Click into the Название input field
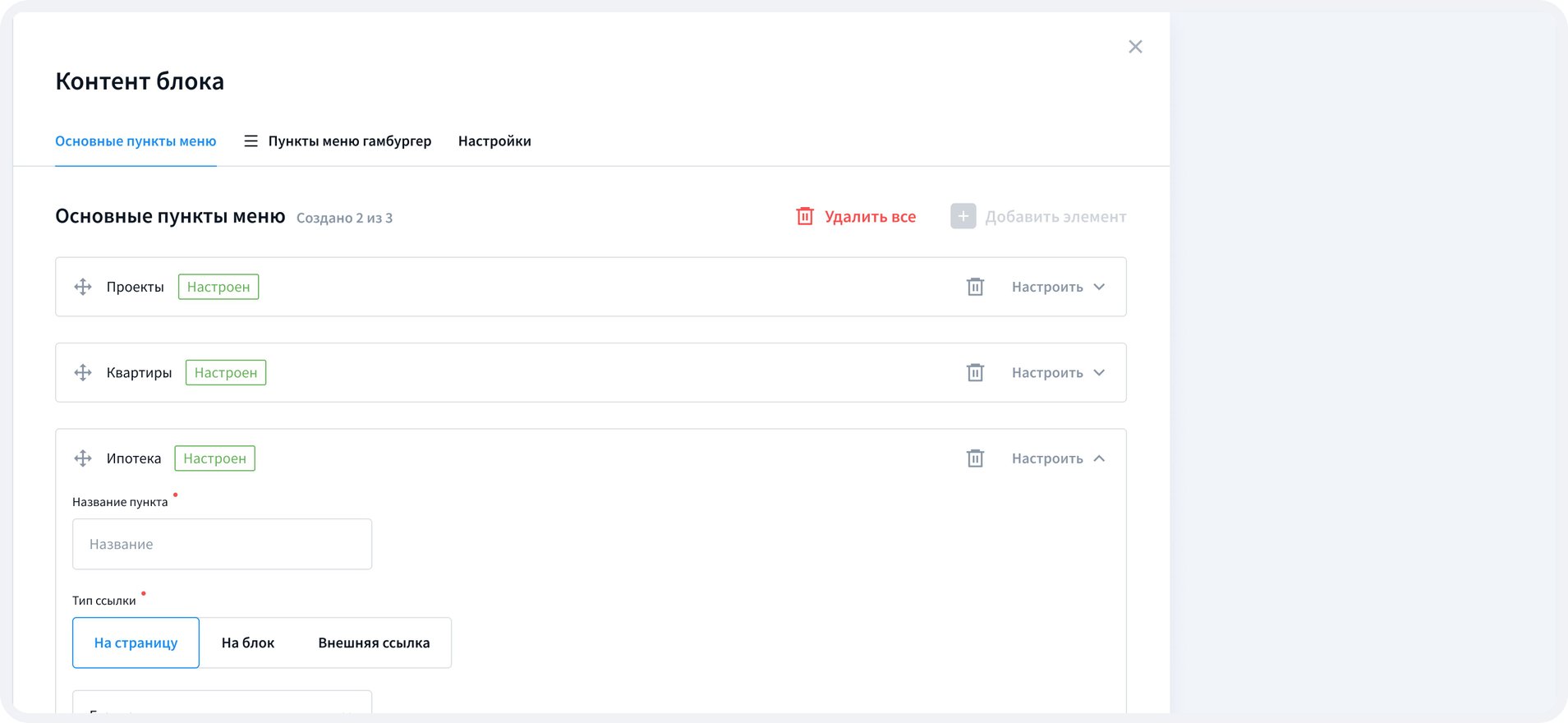 click(x=222, y=544)
